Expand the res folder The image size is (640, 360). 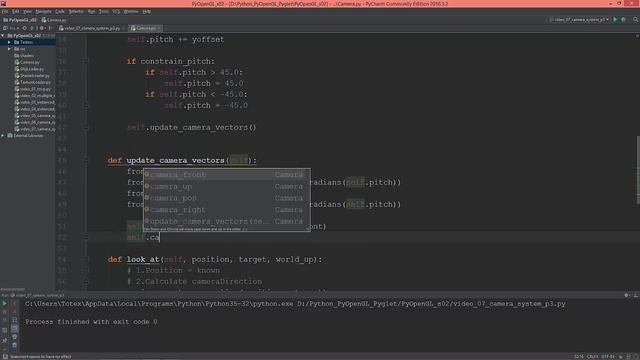(x=9, y=49)
